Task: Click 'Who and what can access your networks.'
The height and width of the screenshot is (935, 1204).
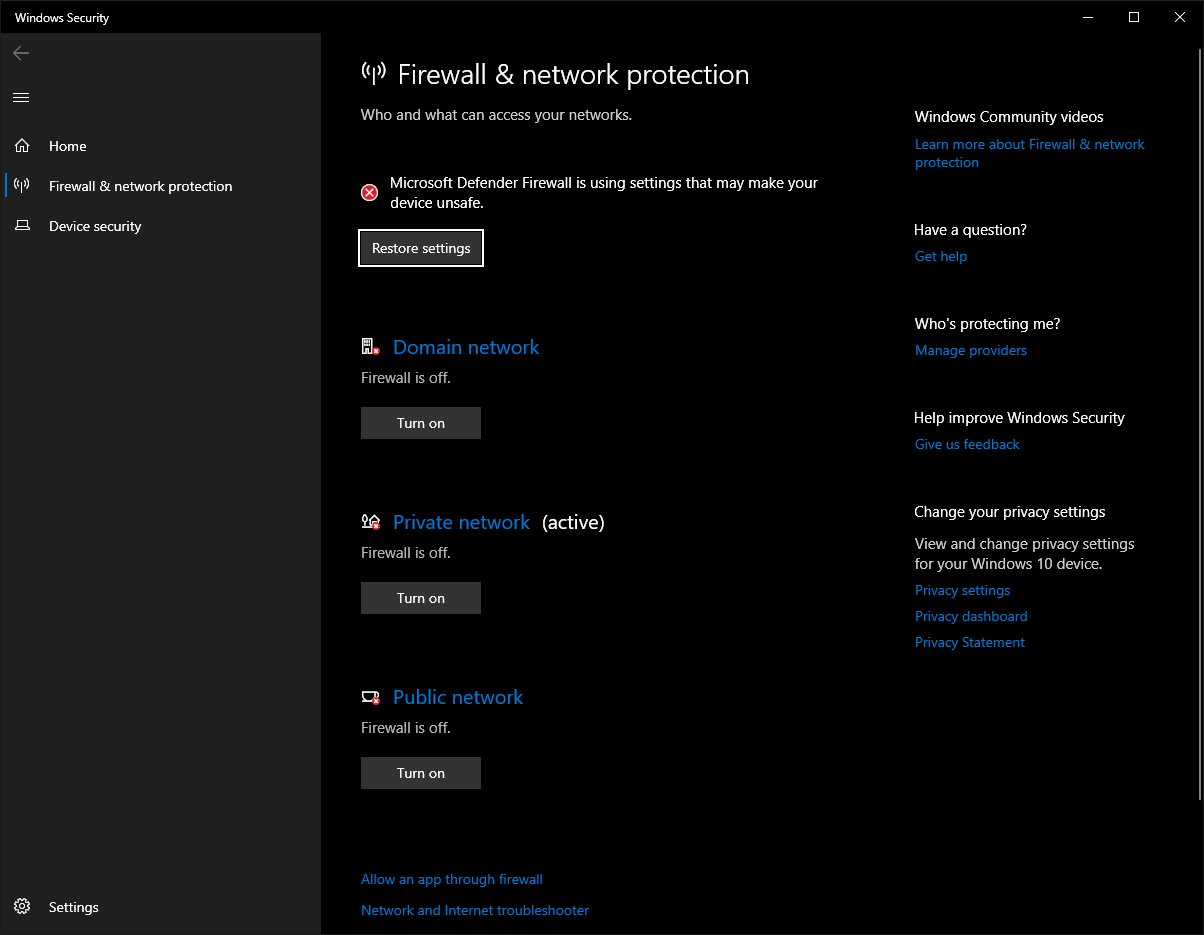Action: click(x=496, y=115)
